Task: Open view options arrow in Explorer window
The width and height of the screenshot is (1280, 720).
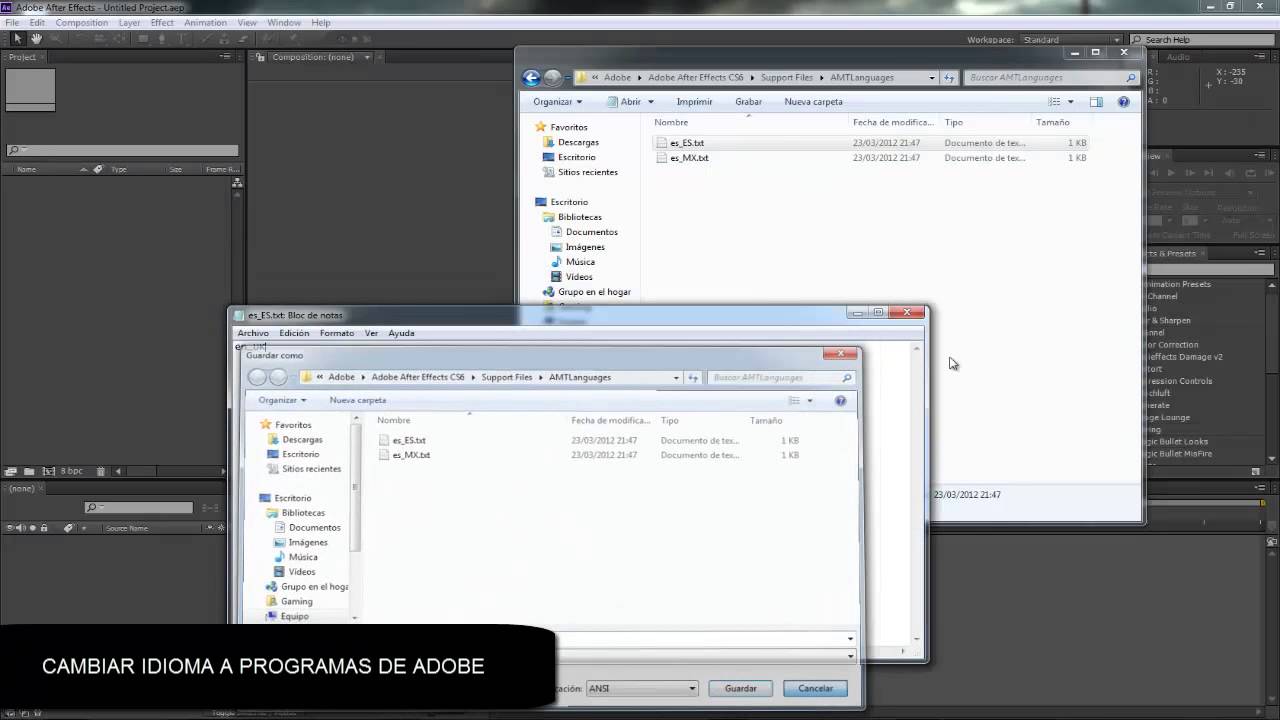Action: 1070,101
